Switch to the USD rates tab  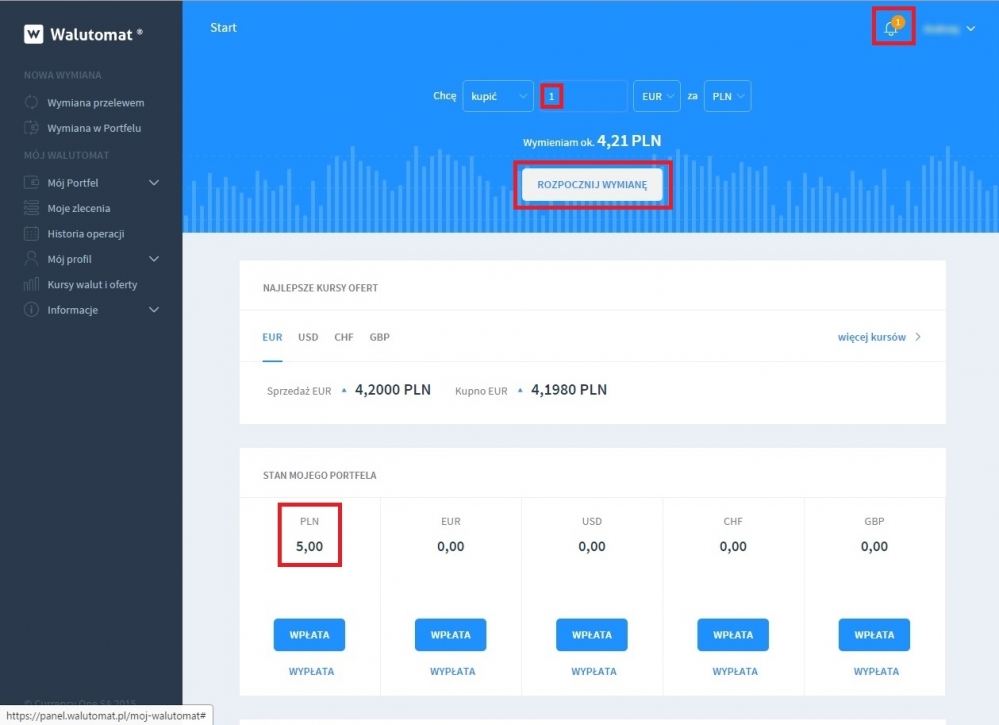tap(308, 337)
